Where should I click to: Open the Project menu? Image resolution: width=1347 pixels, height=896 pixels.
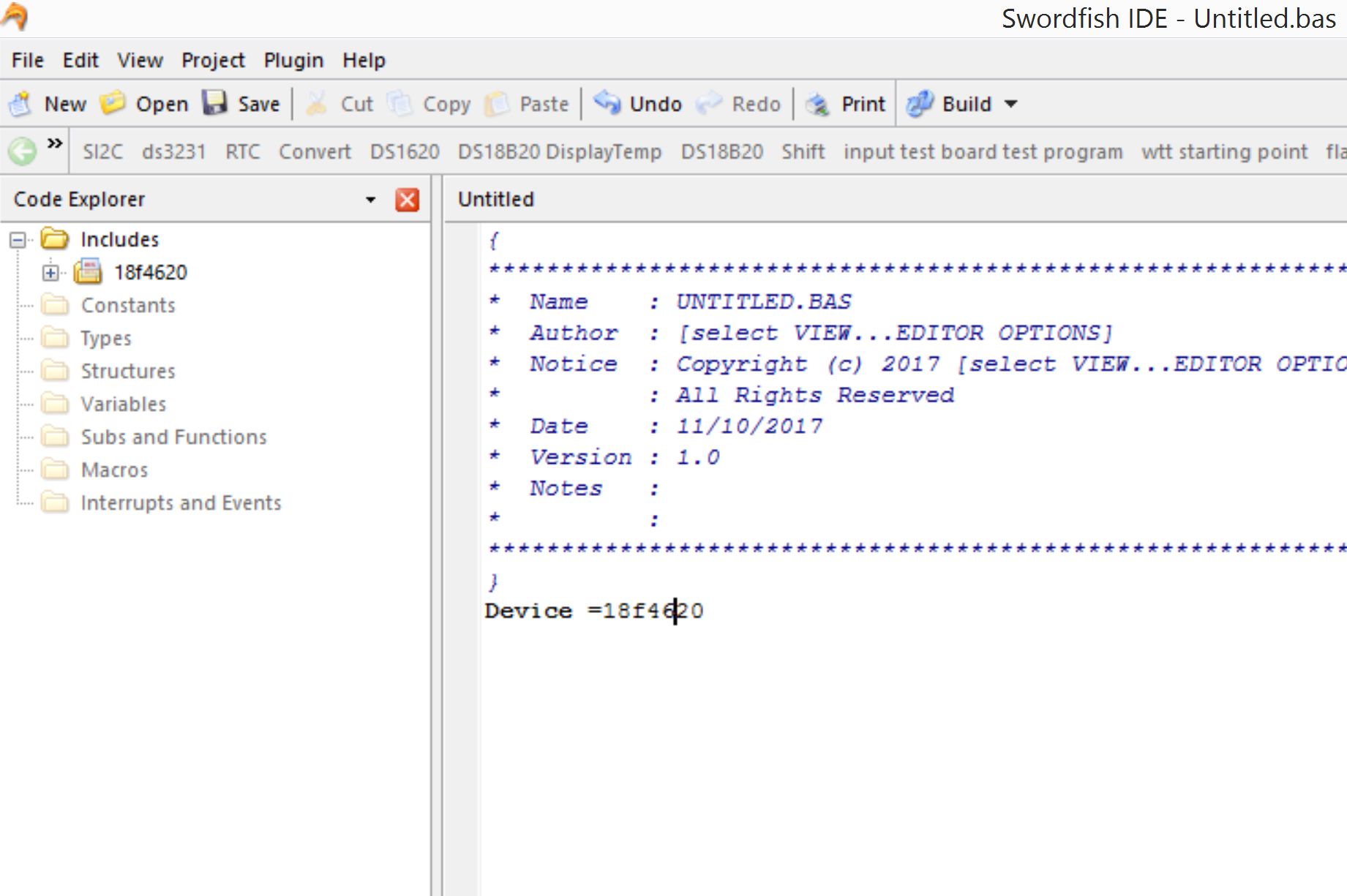click(213, 60)
